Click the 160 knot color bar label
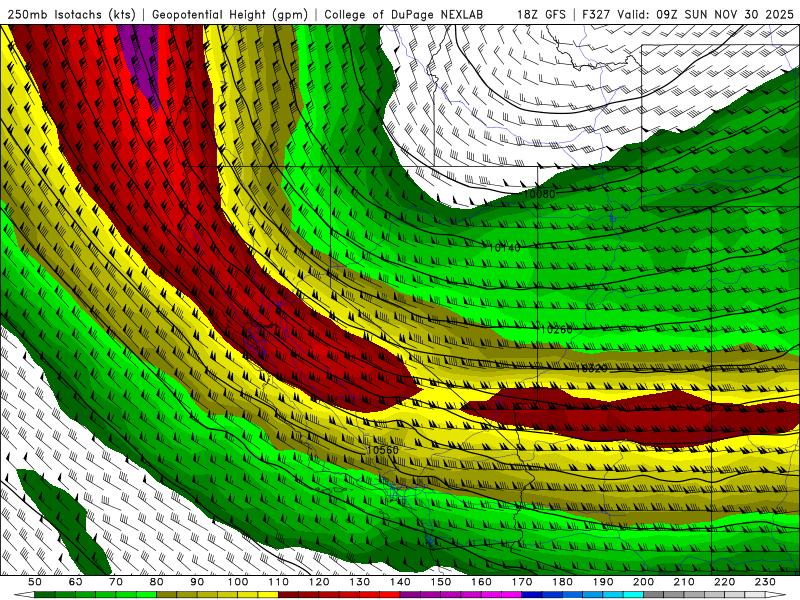800x600 pixels. pos(481,582)
